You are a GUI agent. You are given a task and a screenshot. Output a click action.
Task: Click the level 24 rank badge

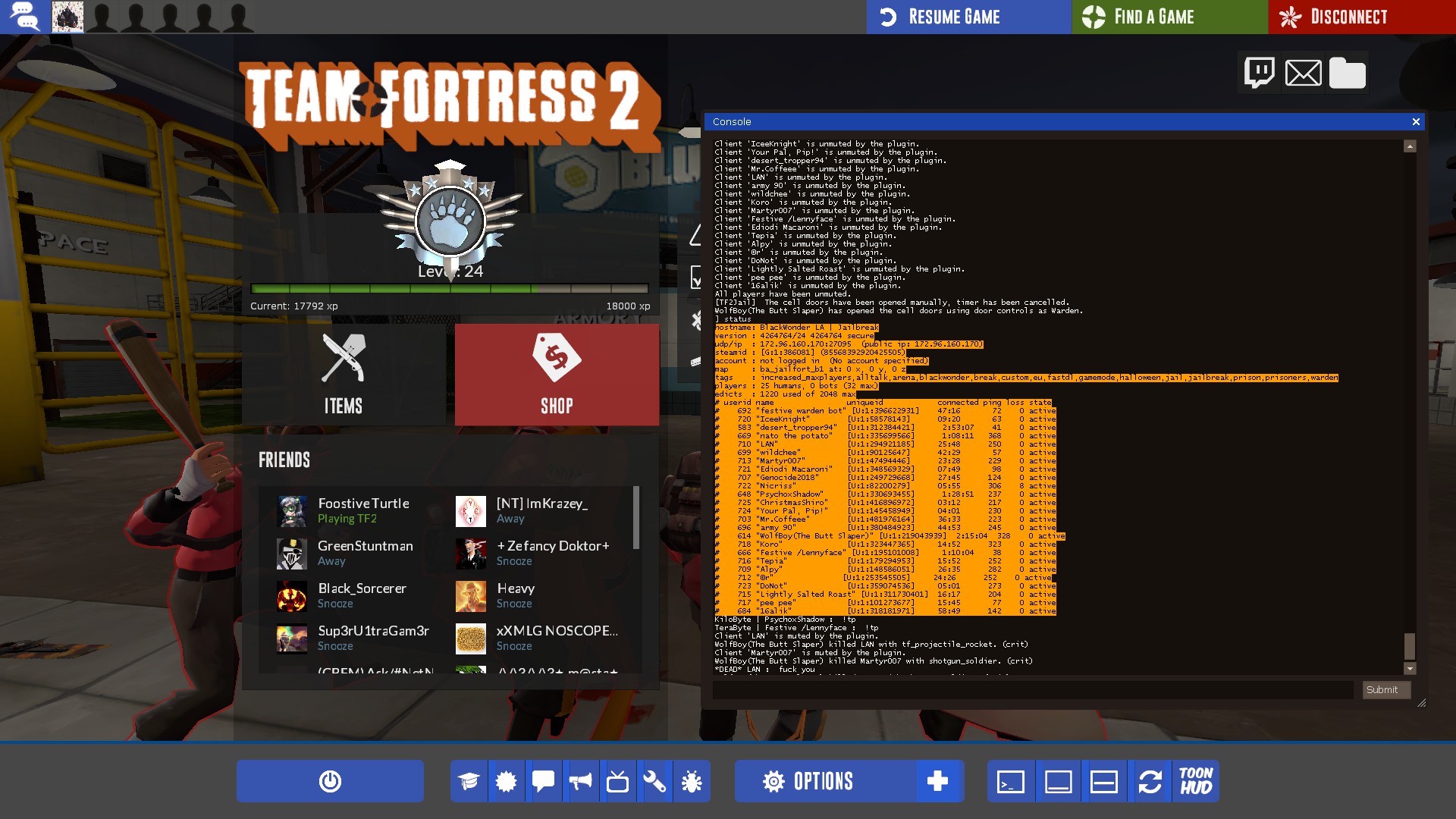click(x=450, y=220)
